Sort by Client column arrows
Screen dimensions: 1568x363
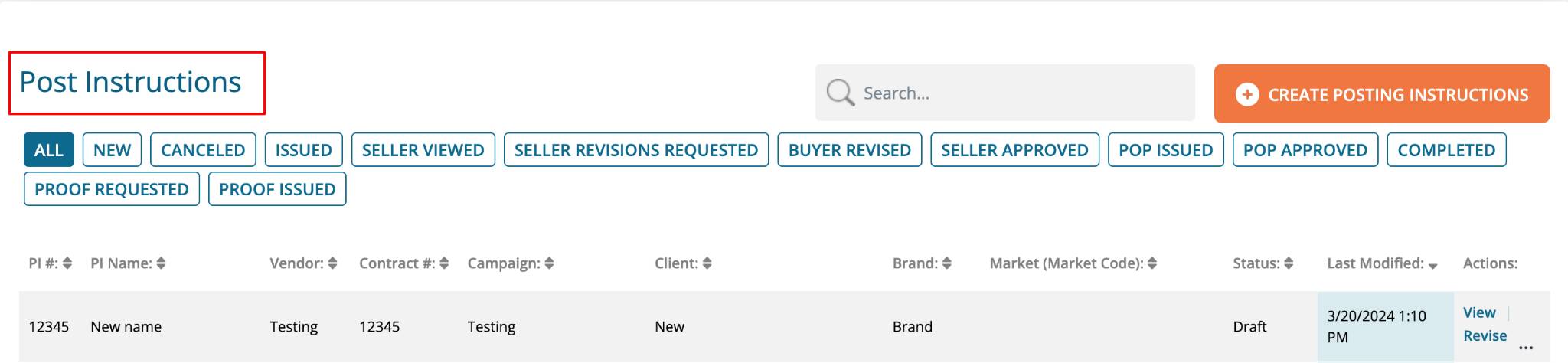[707, 263]
